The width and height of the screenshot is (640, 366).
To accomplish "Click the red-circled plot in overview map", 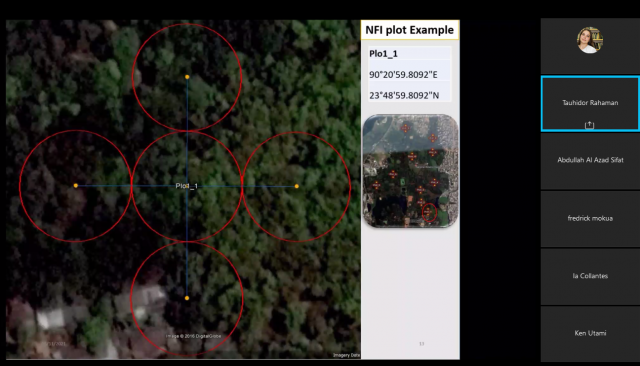I will point(429,212).
